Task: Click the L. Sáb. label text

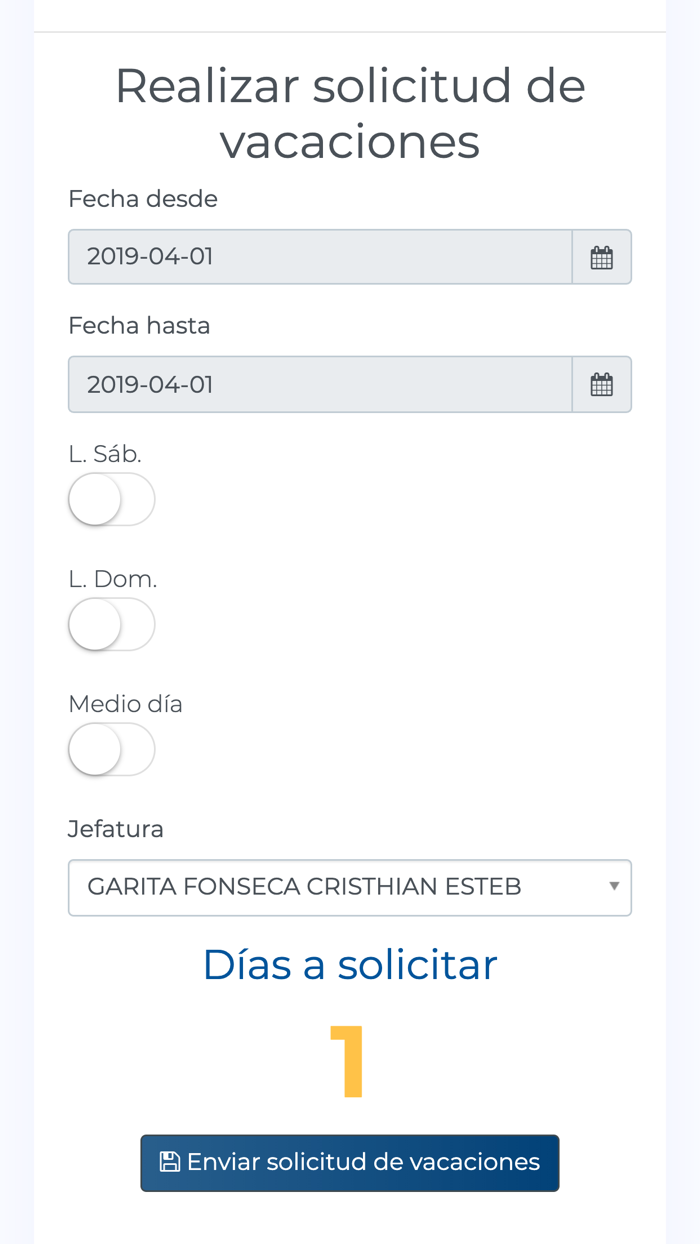Action: click(x=105, y=454)
